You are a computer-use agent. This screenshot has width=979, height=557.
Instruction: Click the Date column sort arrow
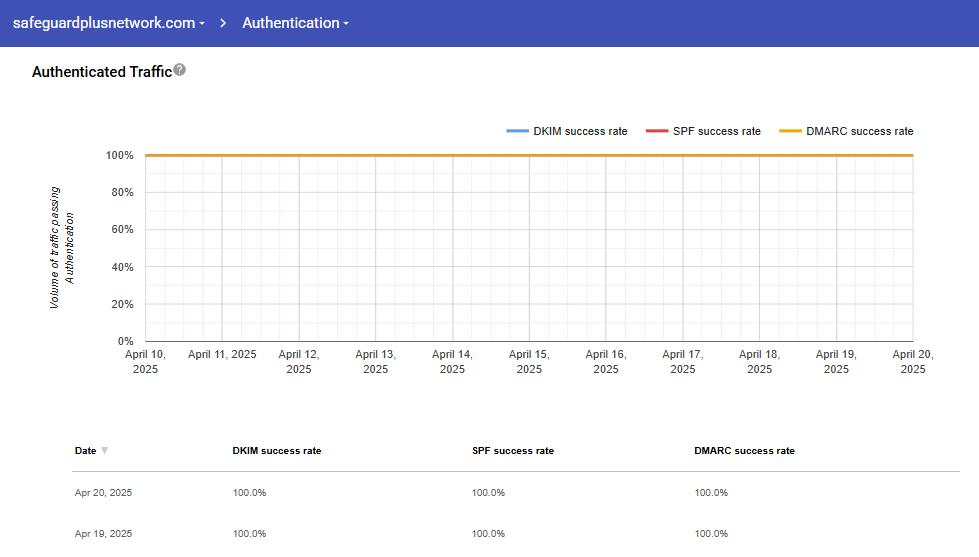105,451
